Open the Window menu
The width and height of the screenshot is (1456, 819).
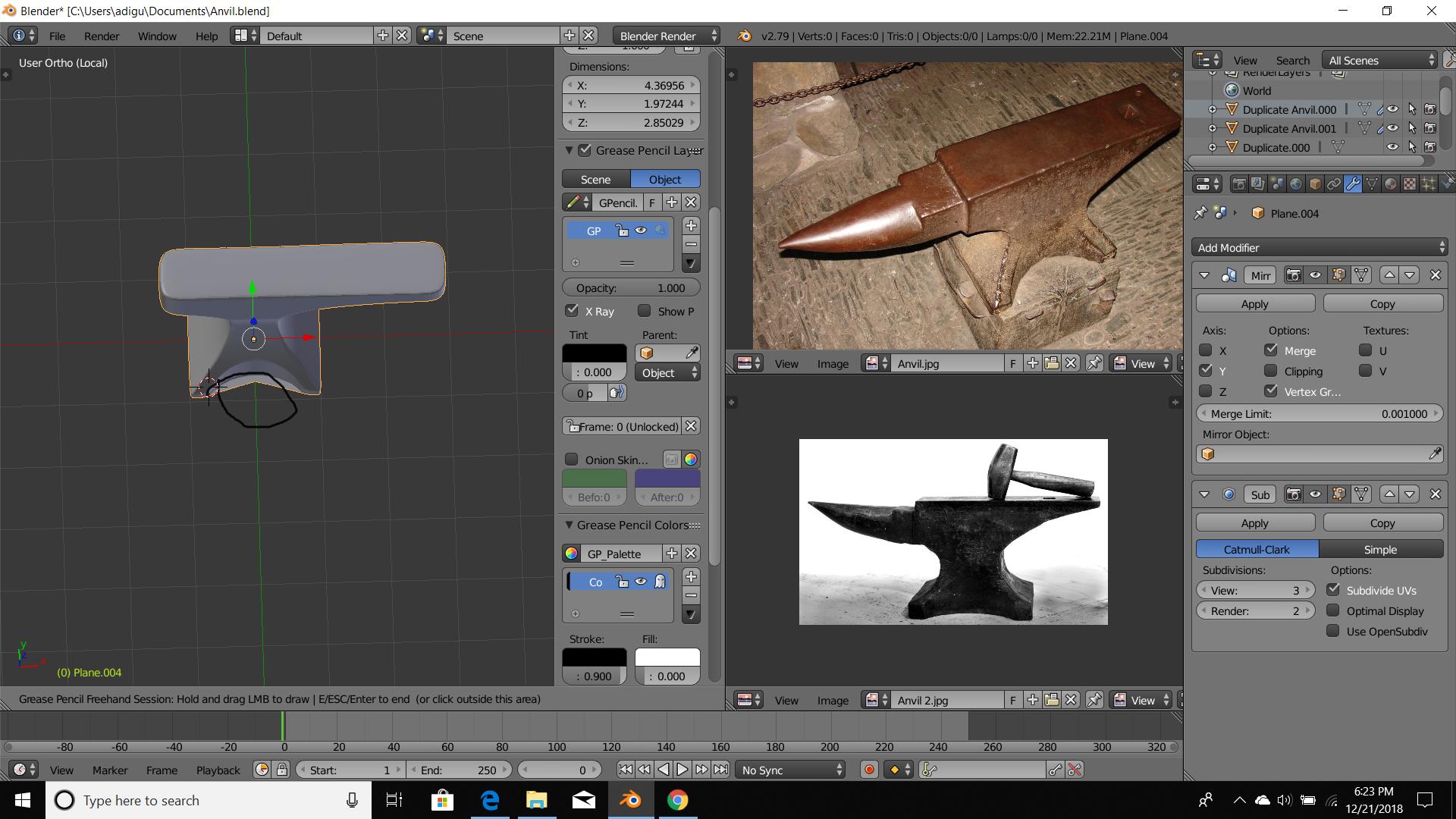click(x=157, y=36)
